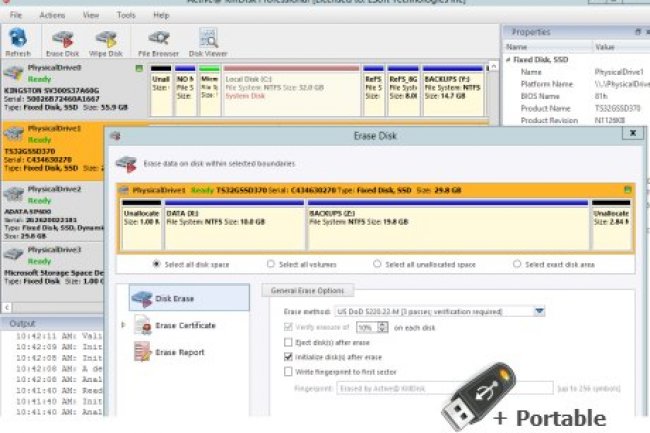Viewport: 650px width, 433px height.
Task: Open the Erase method dropdown
Action: 539,311
